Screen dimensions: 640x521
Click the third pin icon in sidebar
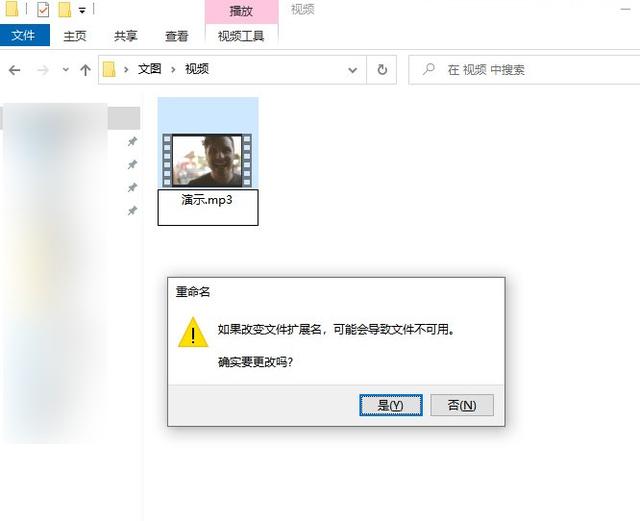pyautogui.click(x=132, y=188)
